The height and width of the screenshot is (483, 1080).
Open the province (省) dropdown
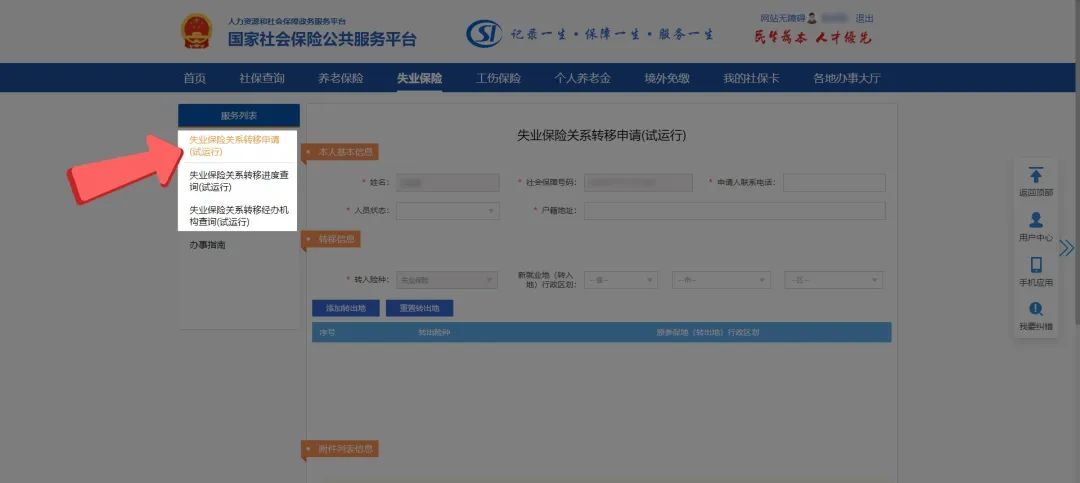pyautogui.click(x=621, y=280)
